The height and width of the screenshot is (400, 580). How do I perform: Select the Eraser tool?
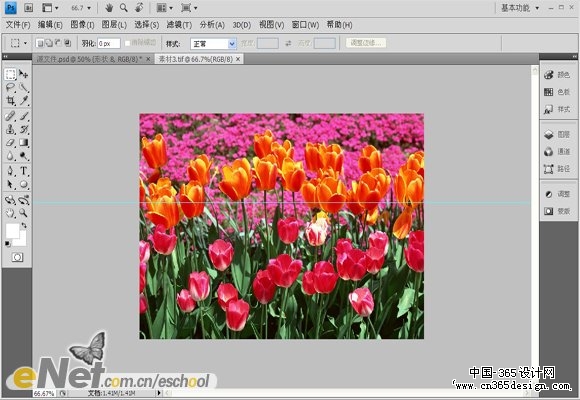point(10,142)
